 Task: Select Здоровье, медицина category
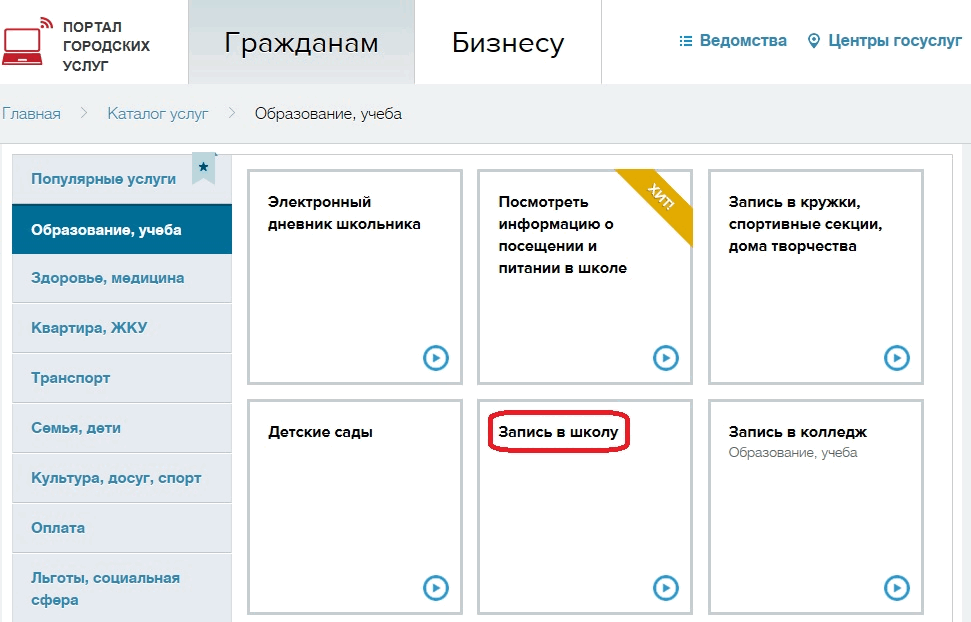[108, 278]
